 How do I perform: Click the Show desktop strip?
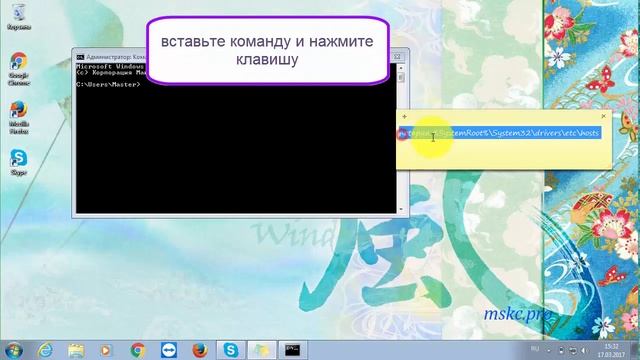point(636,350)
